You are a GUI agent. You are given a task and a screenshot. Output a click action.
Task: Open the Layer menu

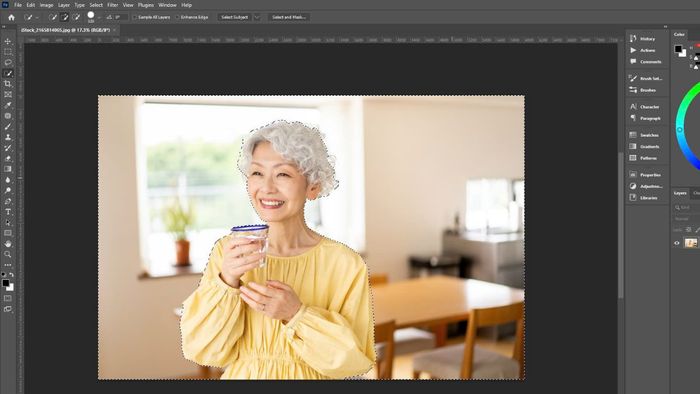click(64, 5)
